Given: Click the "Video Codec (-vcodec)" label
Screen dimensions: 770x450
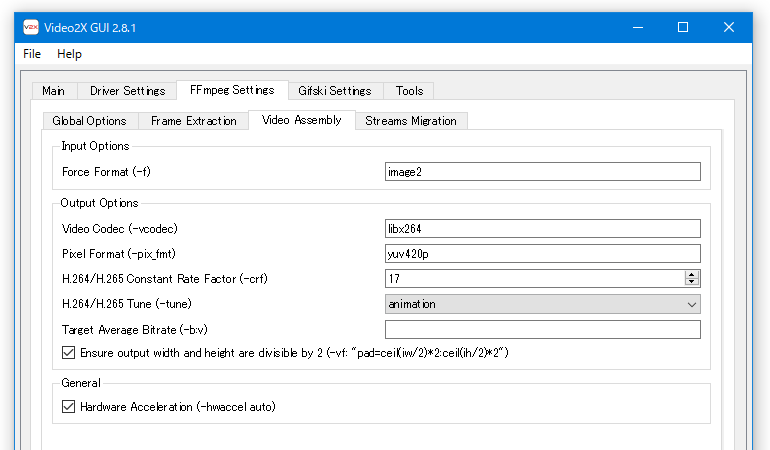Looking at the screenshot, I should click(x=120, y=229).
